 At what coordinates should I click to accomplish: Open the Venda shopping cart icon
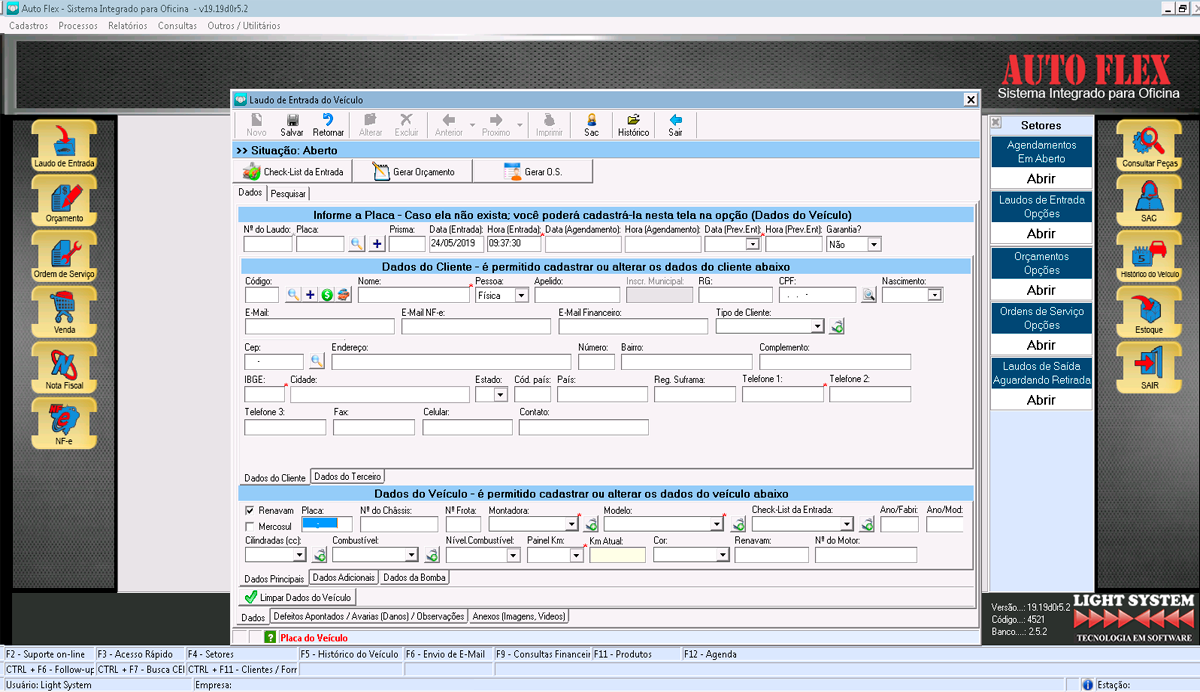pyautogui.click(x=64, y=312)
